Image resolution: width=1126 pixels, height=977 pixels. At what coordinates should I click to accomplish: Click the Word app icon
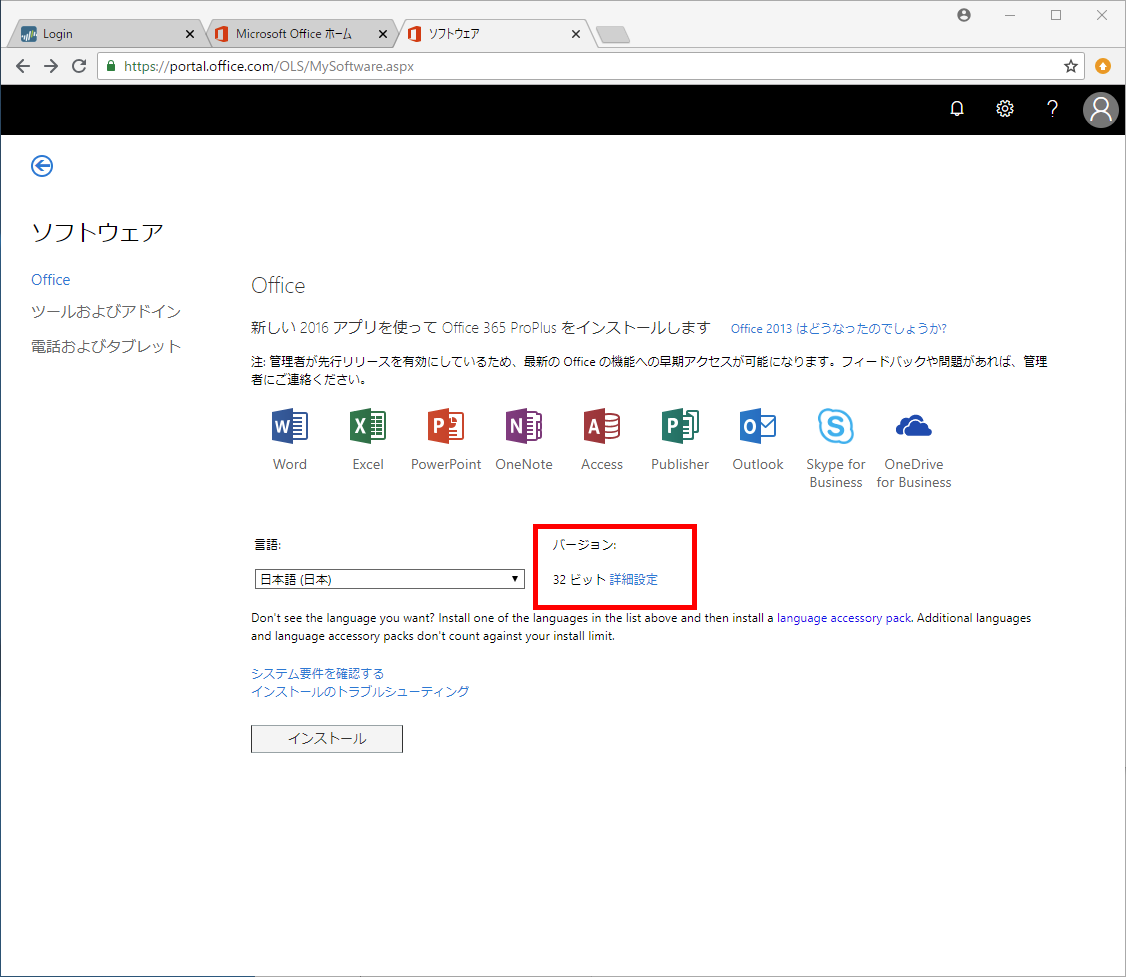click(290, 426)
